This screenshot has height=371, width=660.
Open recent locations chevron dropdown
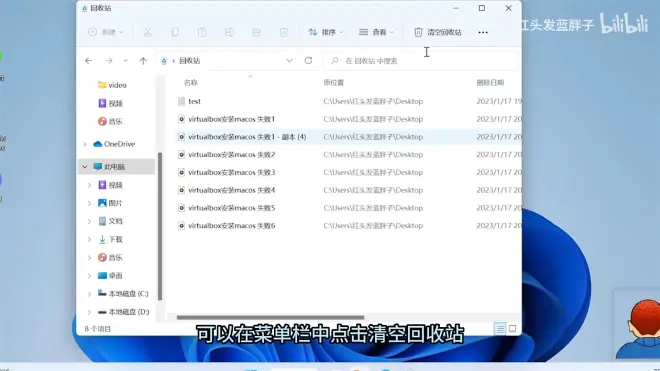coord(125,61)
